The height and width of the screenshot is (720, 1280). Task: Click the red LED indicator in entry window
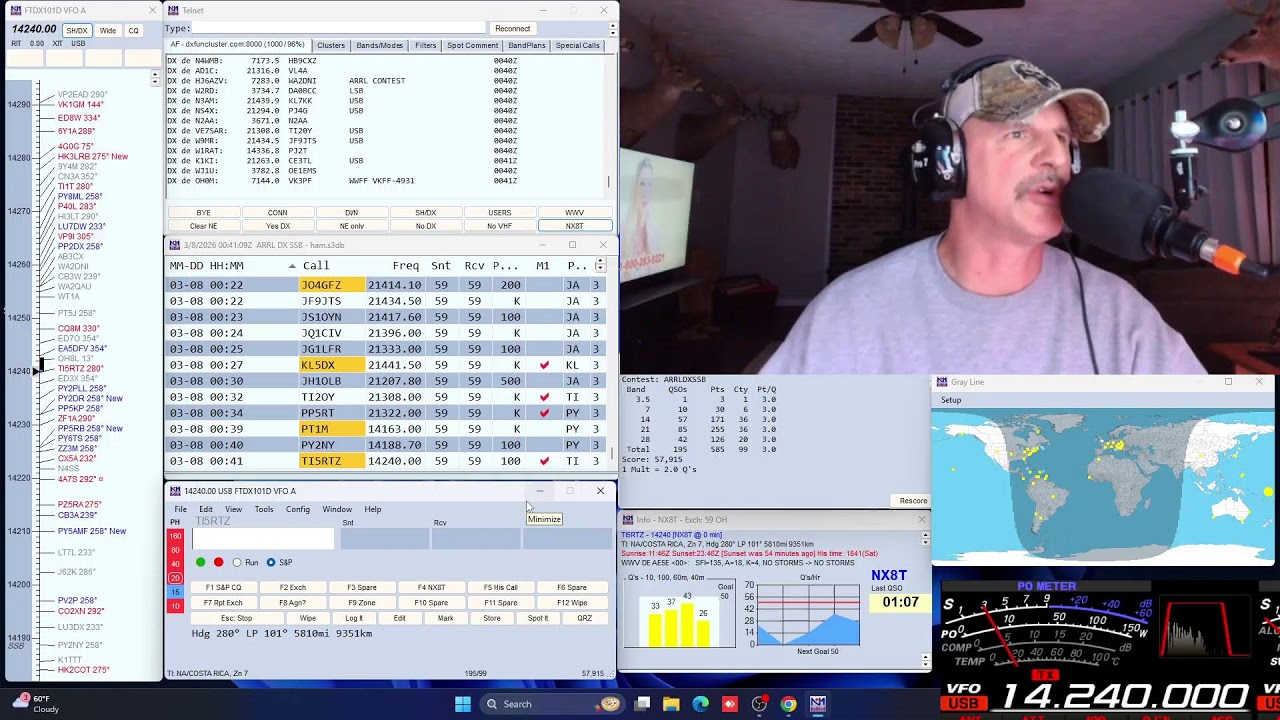coord(218,562)
